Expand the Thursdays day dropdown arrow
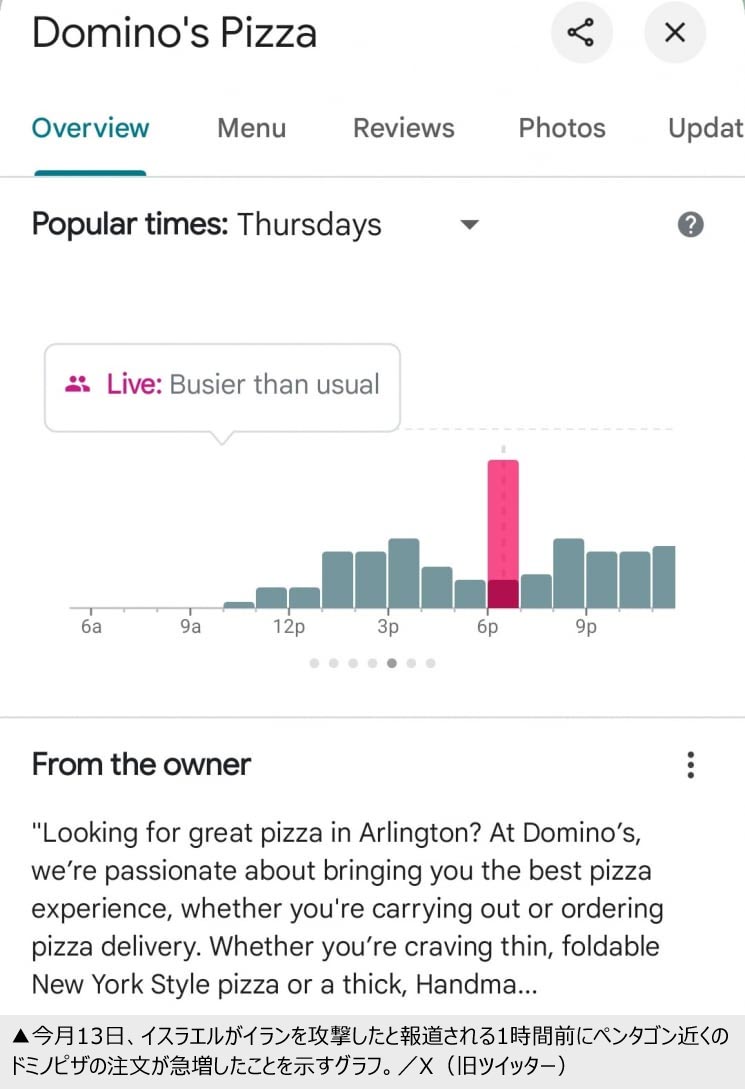This screenshot has height=1089, width=745. click(469, 225)
